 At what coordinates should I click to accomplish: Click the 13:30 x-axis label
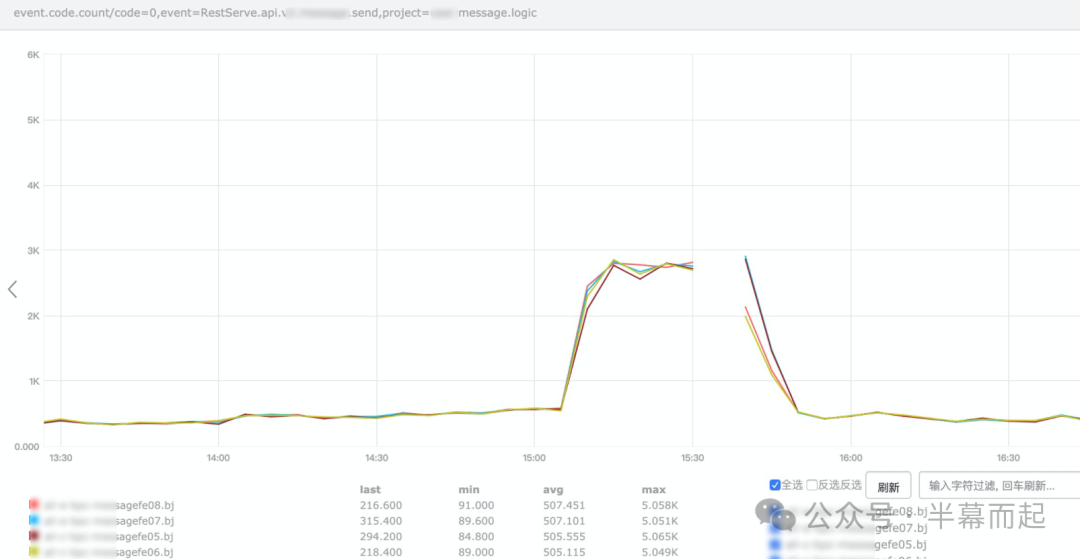point(61,458)
